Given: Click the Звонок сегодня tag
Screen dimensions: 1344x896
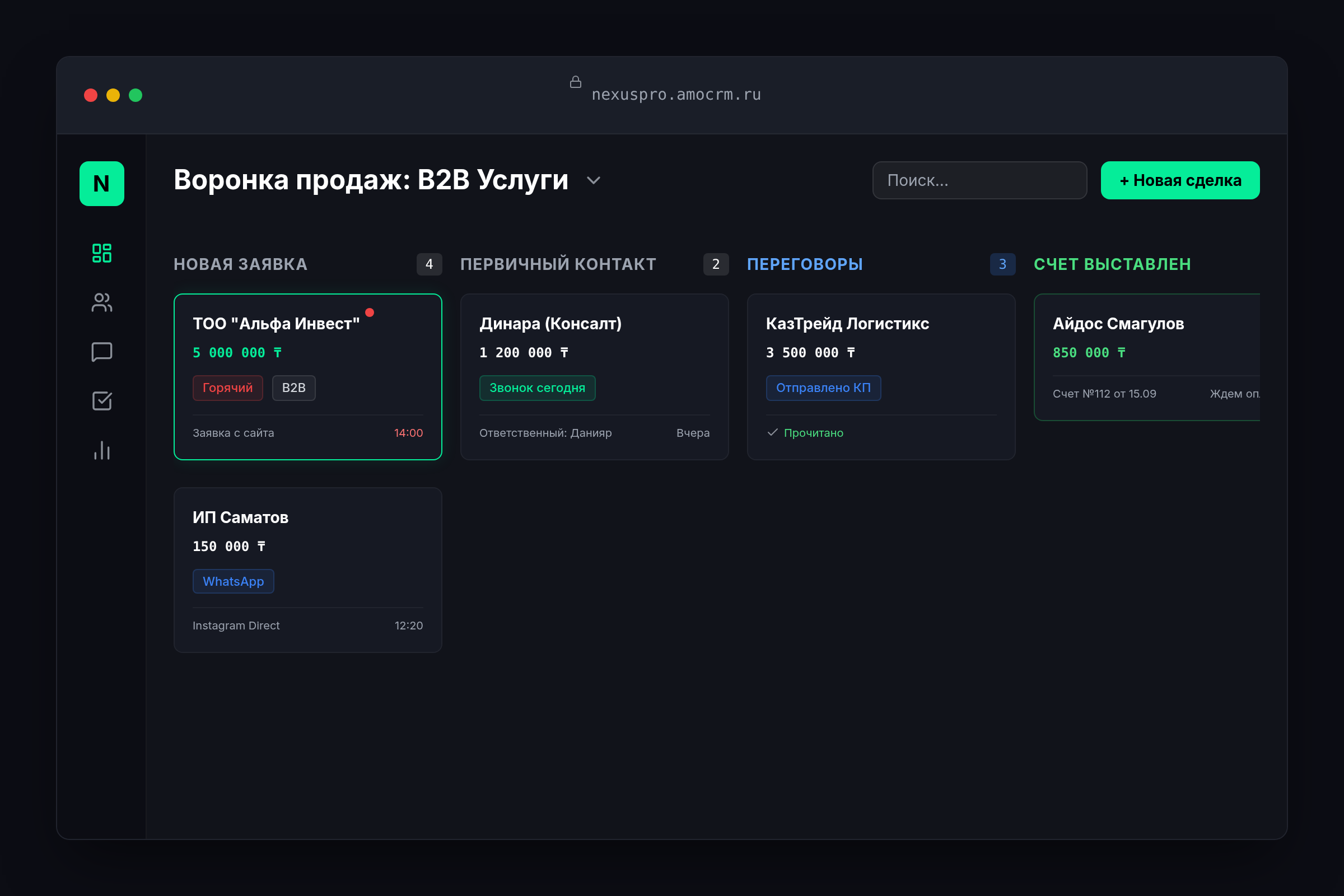Looking at the screenshot, I should (x=537, y=388).
